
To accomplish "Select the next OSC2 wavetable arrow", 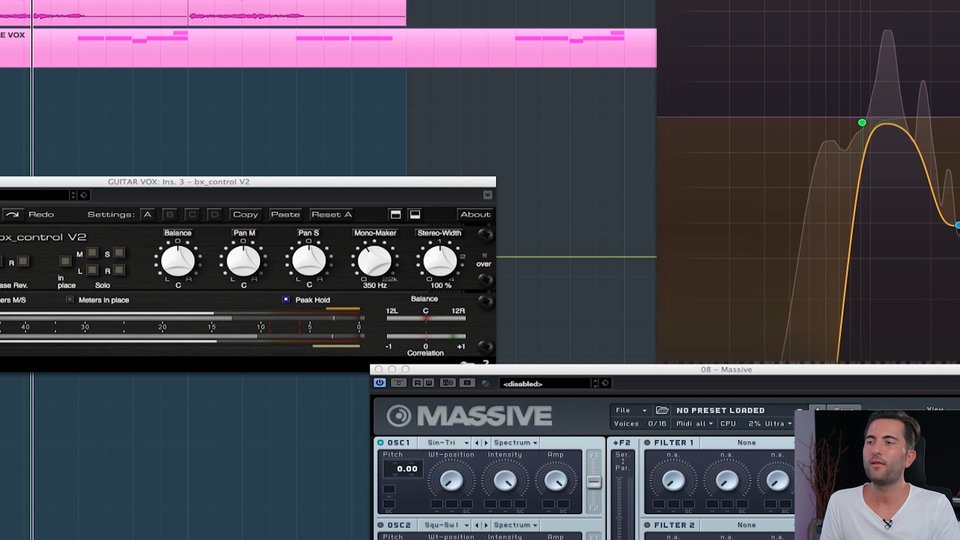I will click(486, 525).
